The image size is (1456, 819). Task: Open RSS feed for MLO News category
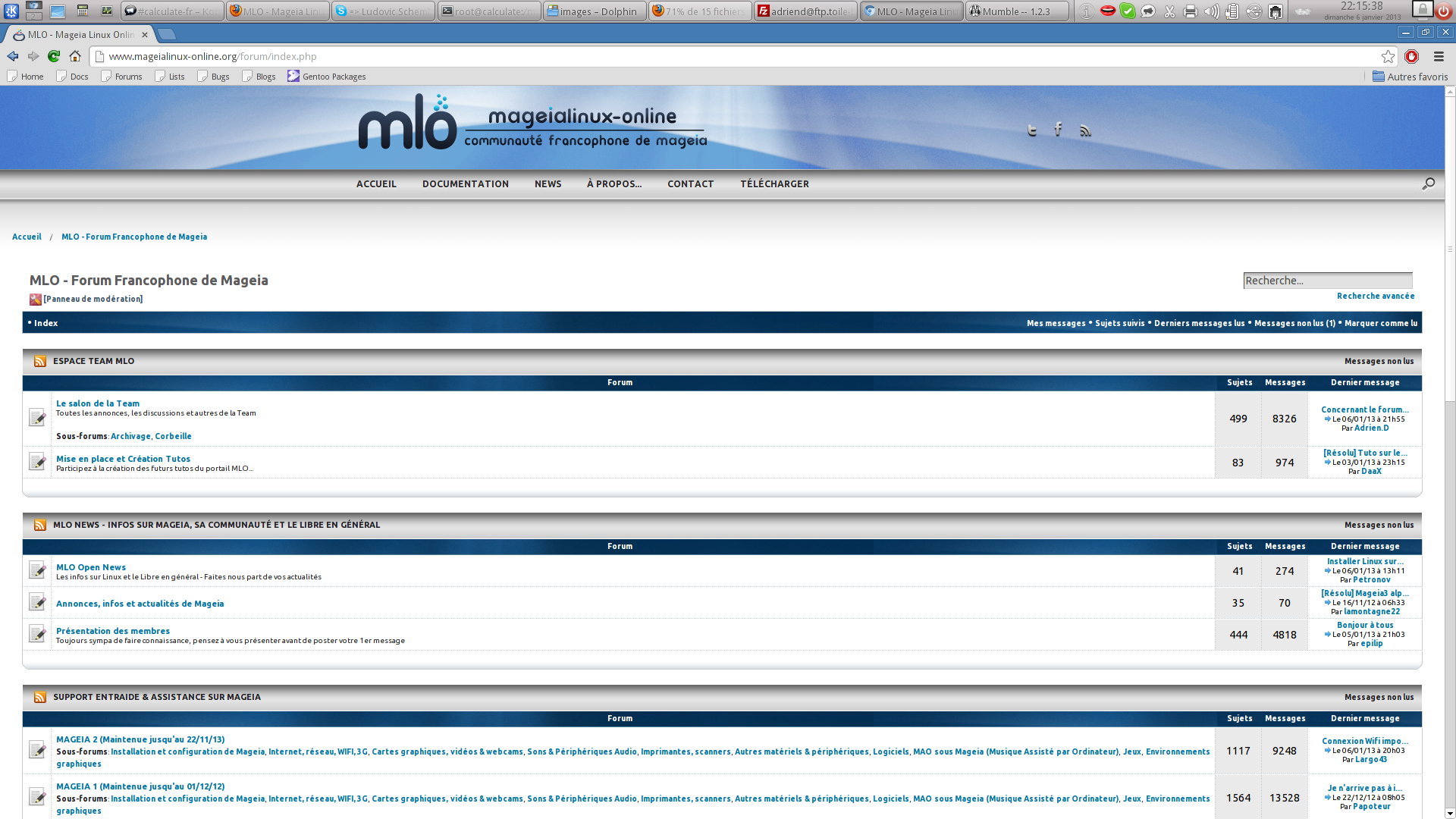pos(40,525)
